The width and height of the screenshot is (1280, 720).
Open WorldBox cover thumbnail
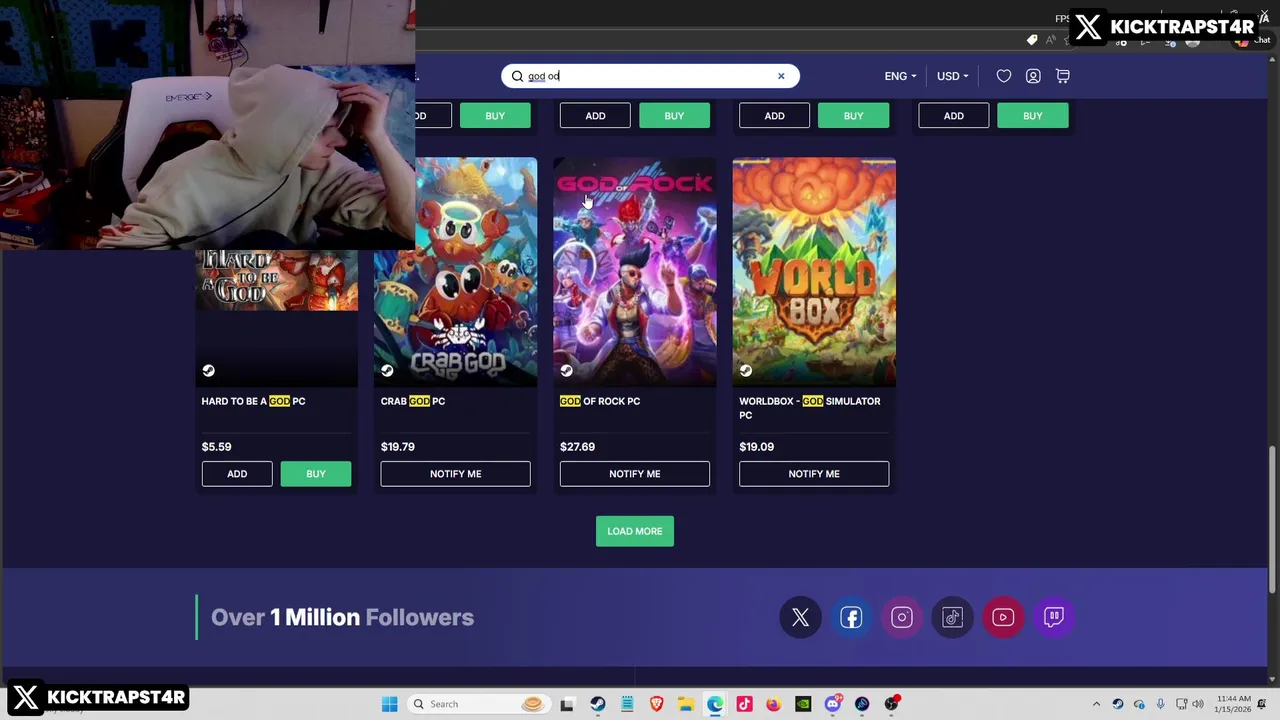(x=814, y=272)
